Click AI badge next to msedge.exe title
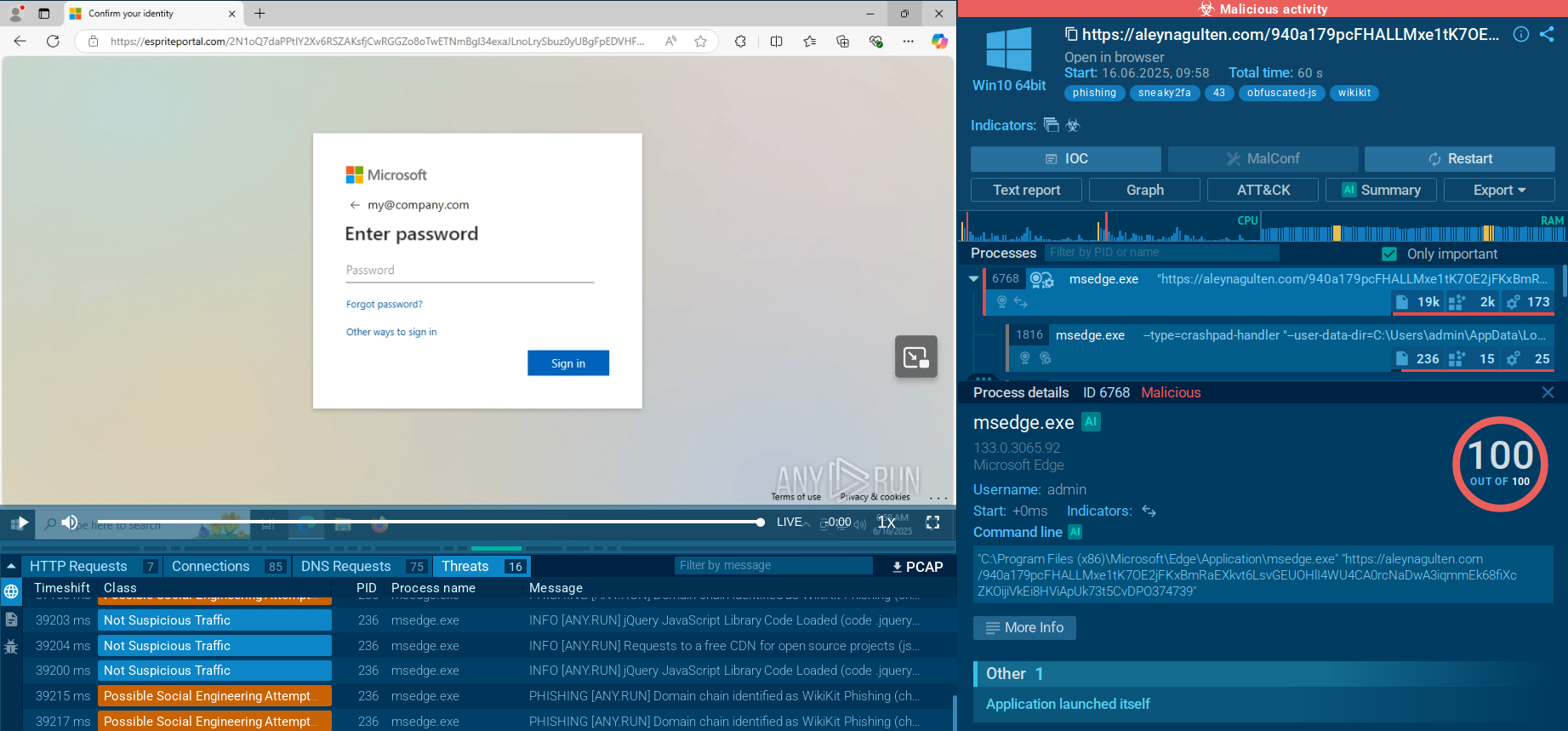The width and height of the screenshot is (1568, 731). coord(1091,421)
